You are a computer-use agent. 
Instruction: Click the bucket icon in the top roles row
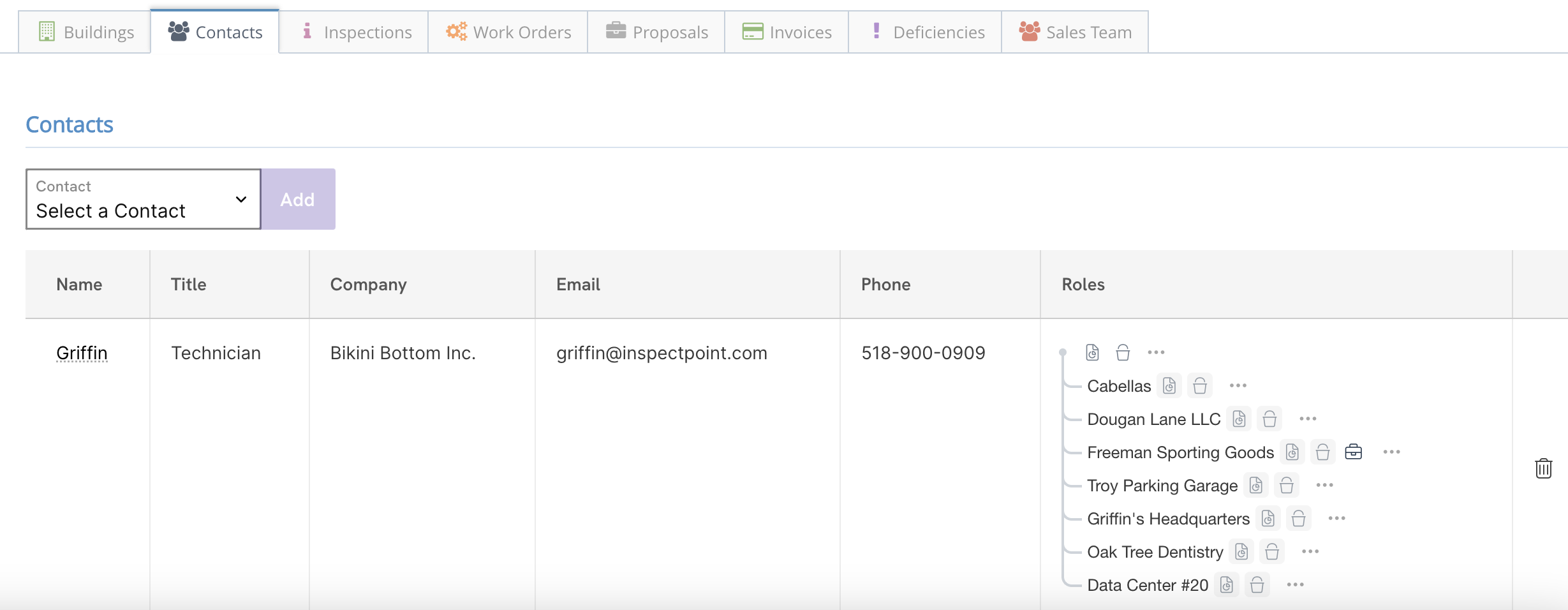click(x=1123, y=352)
